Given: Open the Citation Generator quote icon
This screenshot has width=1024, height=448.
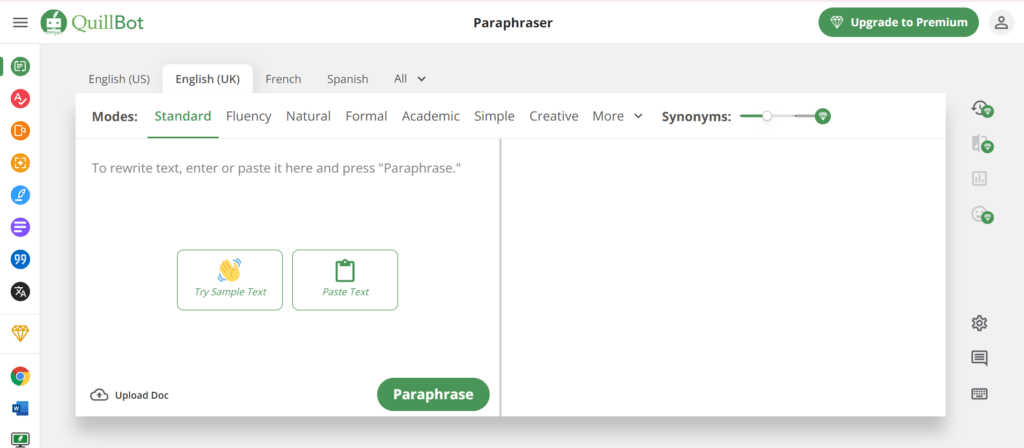Looking at the screenshot, I should pyautogui.click(x=20, y=259).
